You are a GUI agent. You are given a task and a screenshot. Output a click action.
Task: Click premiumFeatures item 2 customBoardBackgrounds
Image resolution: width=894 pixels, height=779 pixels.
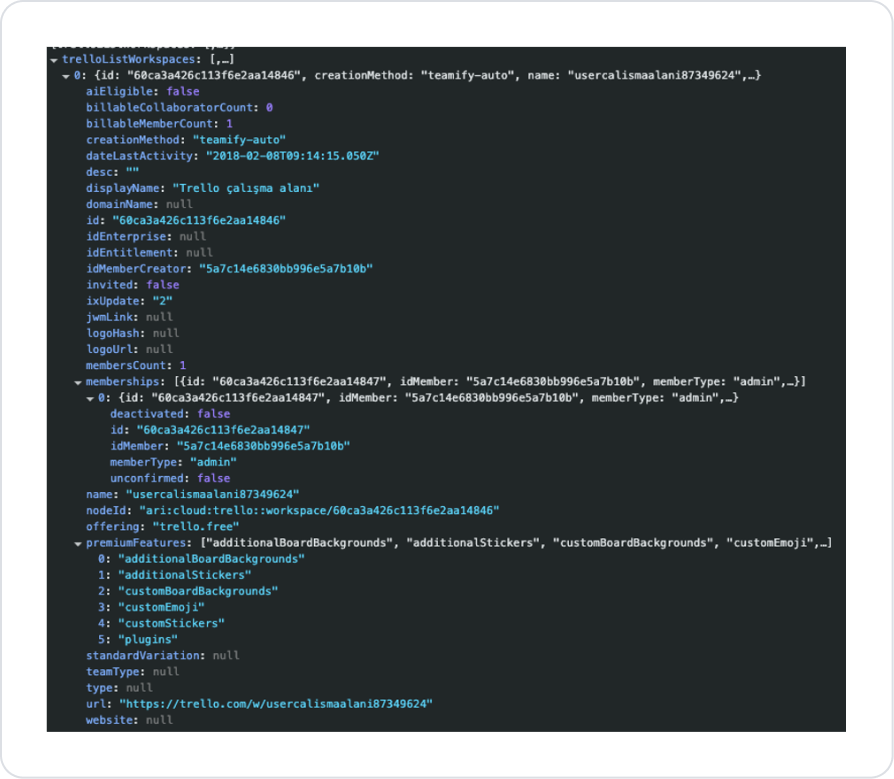[x=188, y=591]
